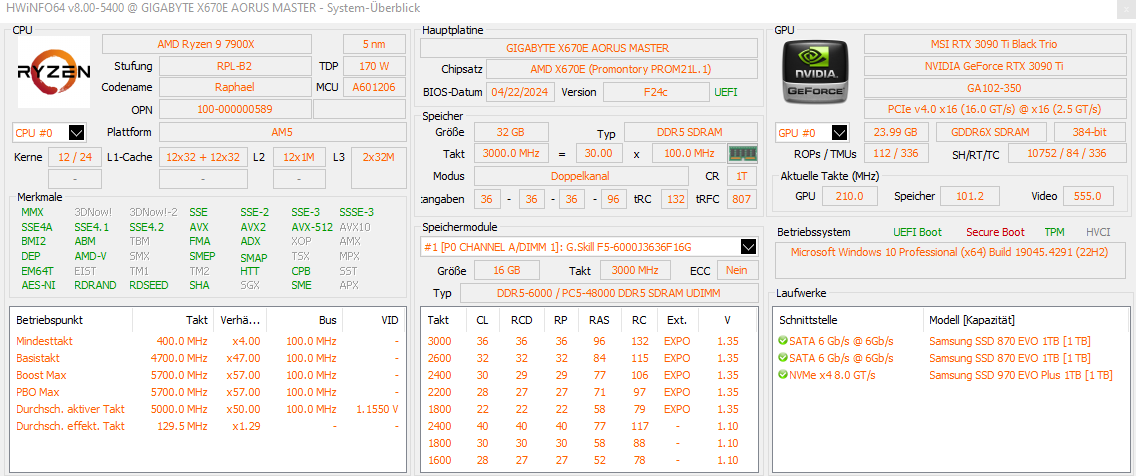Click the memory module icon next to 100.0 MHz
Image resolution: width=1136 pixels, height=476 pixels.
pyautogui.click(x=742, y=154)
